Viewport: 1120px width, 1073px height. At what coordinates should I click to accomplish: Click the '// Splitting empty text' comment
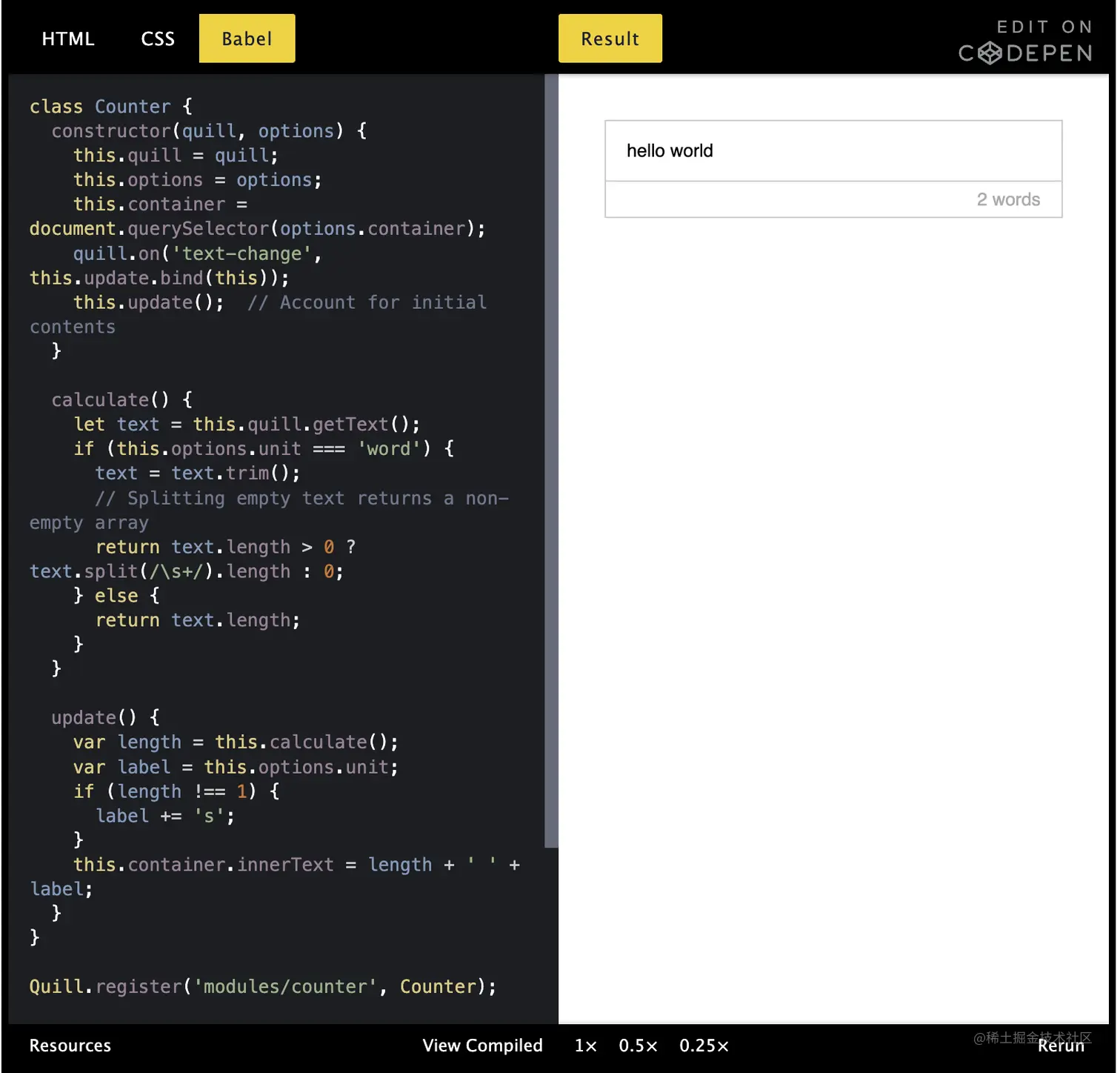301,499
